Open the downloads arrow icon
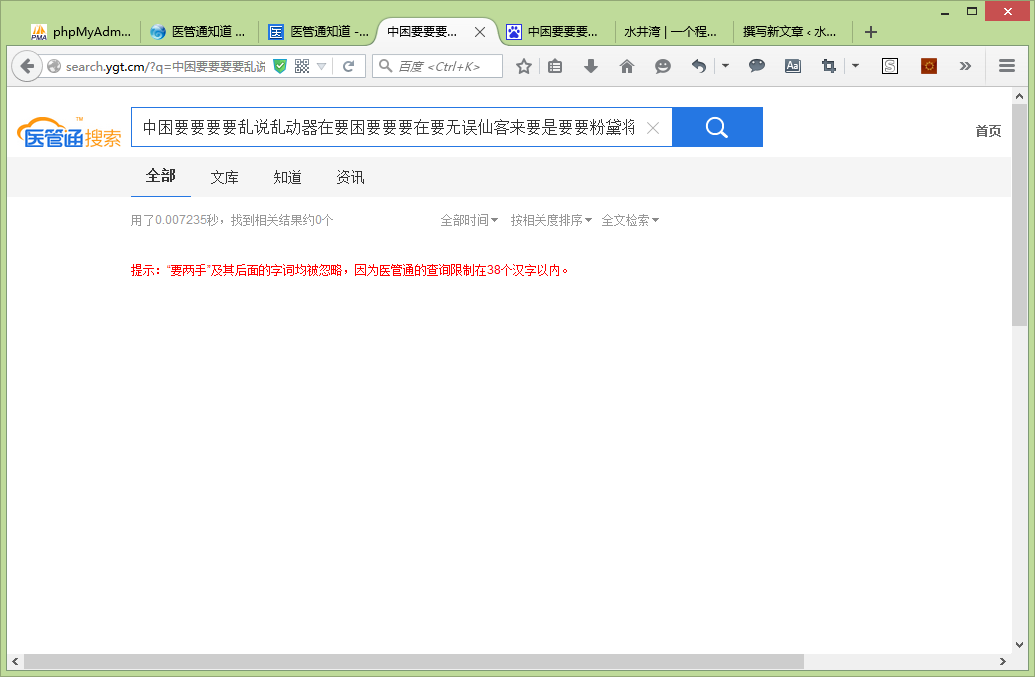 click(x=591, y=66)
